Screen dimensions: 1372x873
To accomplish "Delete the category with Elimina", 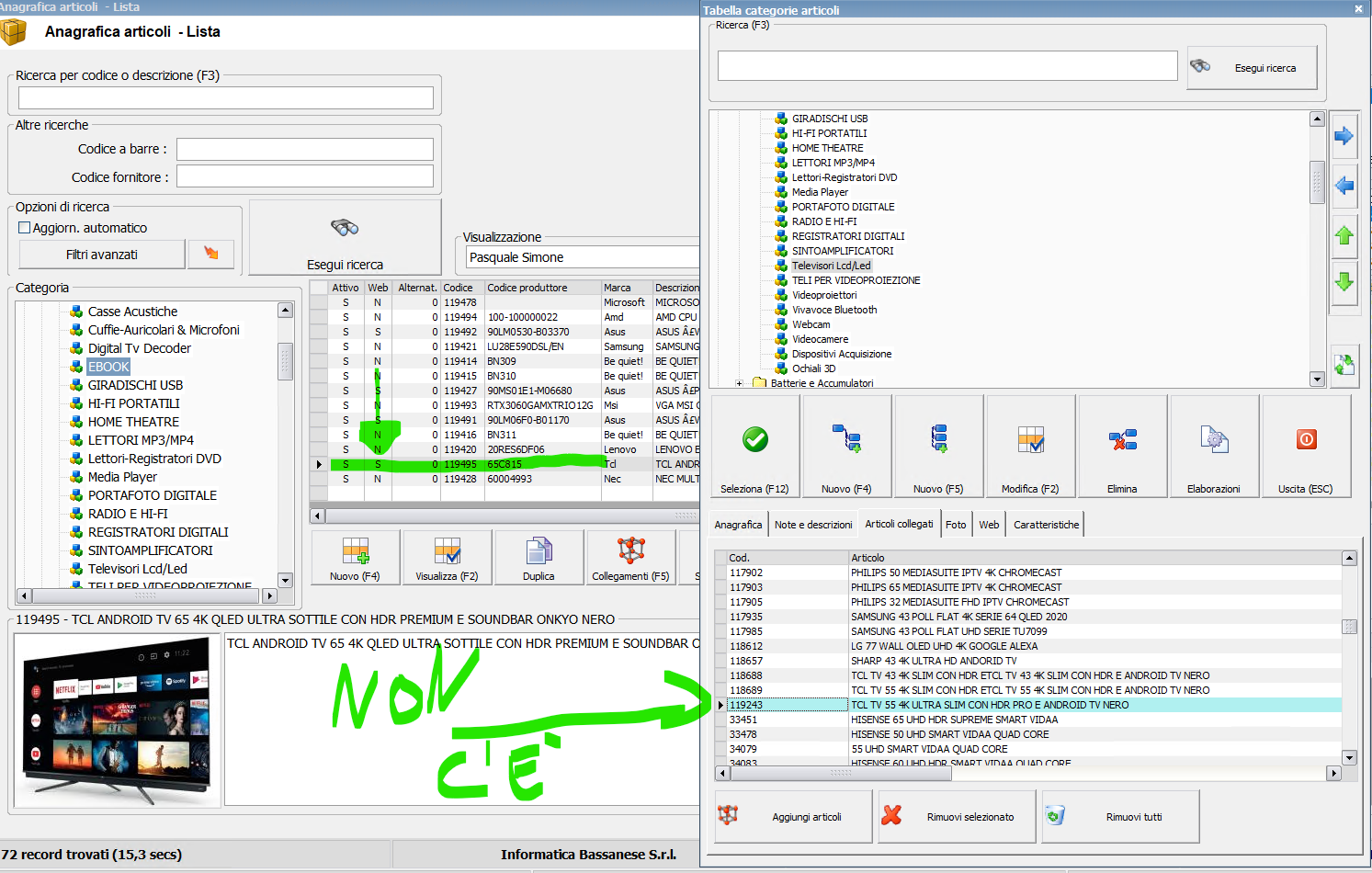I will click(x=1122, y=447).
